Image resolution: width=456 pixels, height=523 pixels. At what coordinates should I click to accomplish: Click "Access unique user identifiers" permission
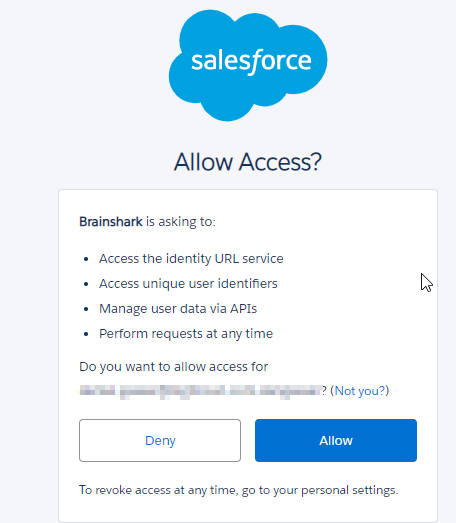pyautogui.click(x=188, y=284)
